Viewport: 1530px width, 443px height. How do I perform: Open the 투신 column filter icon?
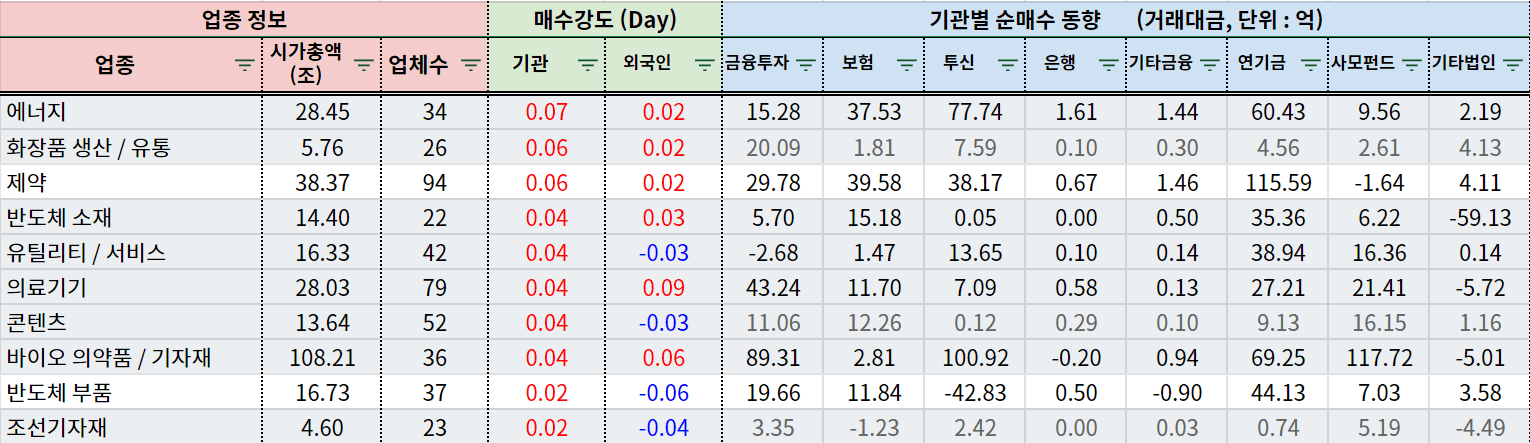coord(1008,66)
